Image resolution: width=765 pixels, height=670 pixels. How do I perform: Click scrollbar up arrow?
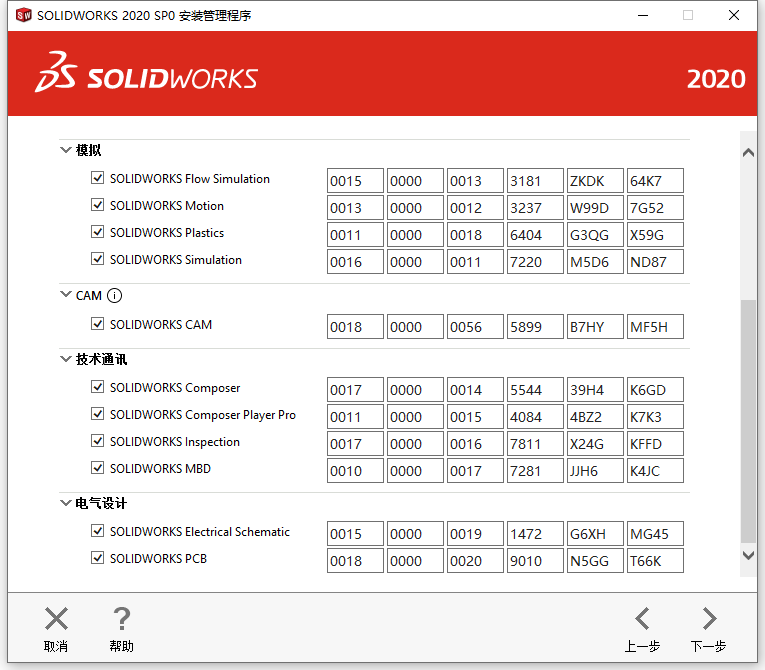coord(748,153)
